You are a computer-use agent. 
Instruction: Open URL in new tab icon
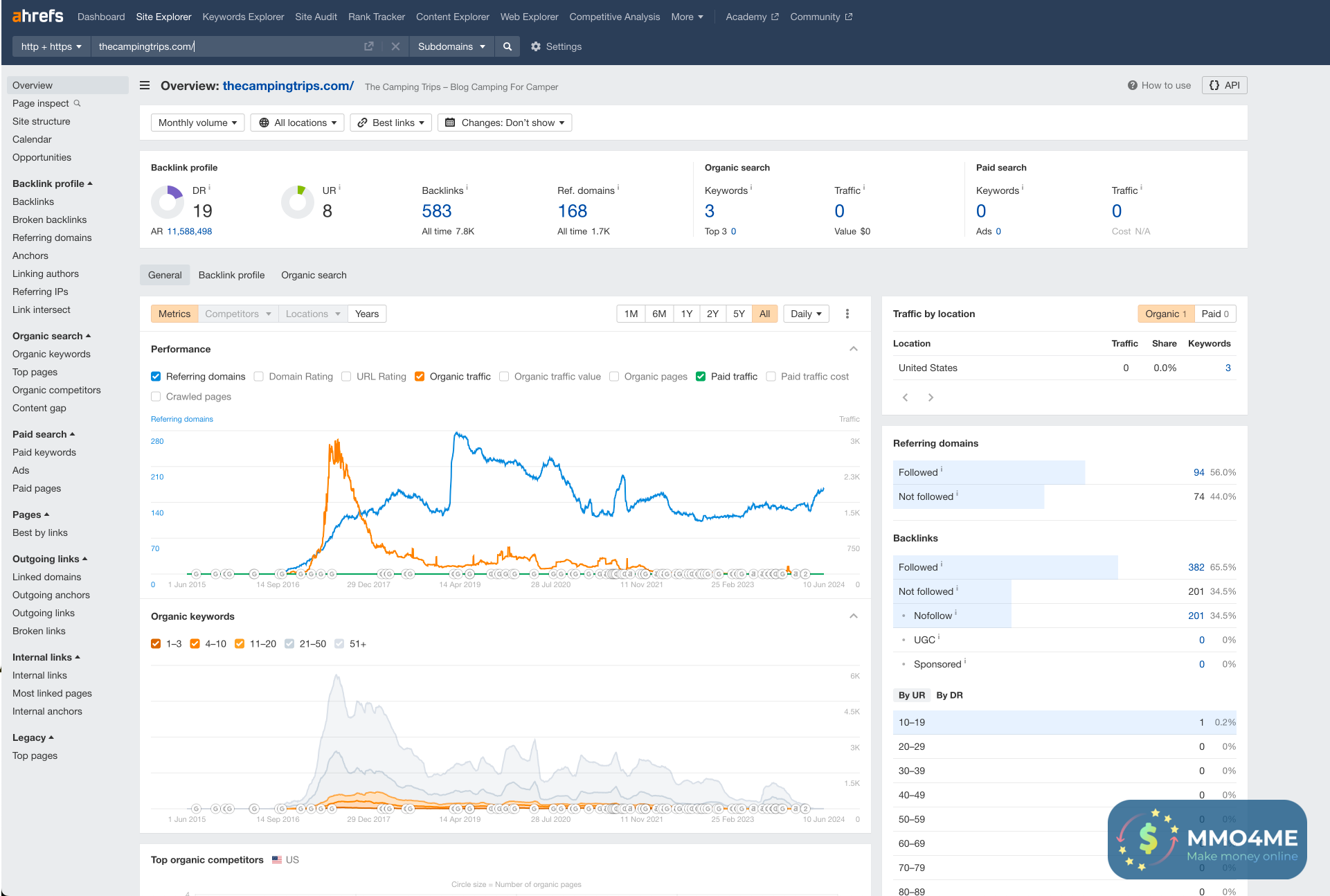369,46
